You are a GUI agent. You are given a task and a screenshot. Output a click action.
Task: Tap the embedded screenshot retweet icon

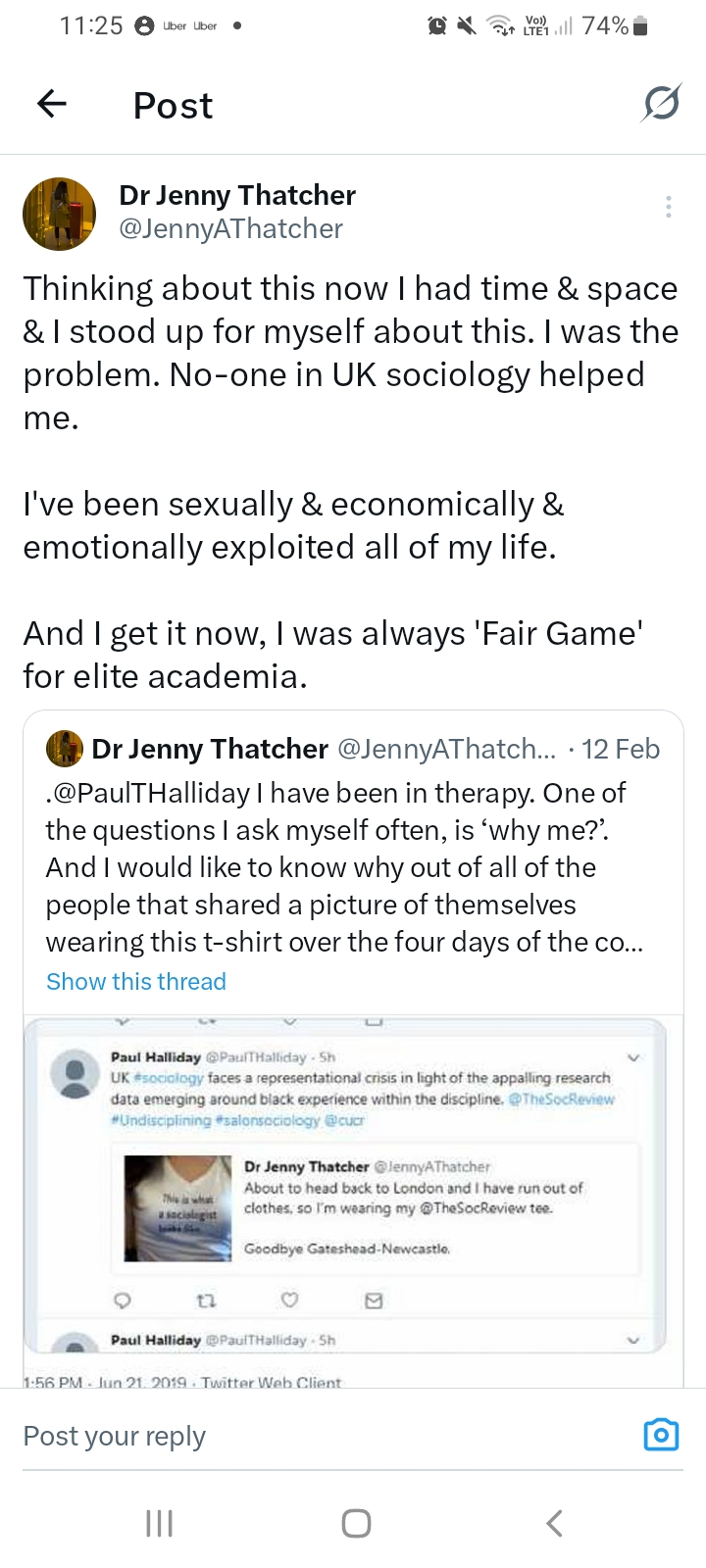point(206,1301)
